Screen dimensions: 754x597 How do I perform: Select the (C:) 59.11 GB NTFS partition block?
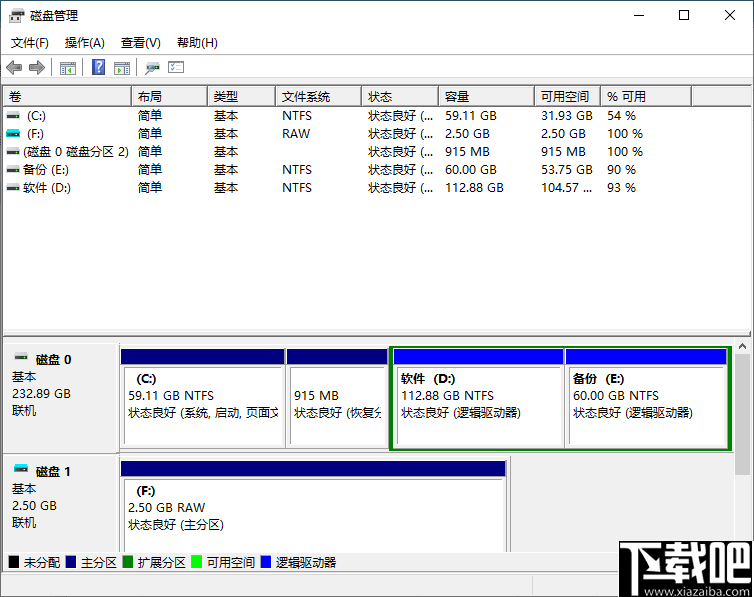click(x=202, y=398)
